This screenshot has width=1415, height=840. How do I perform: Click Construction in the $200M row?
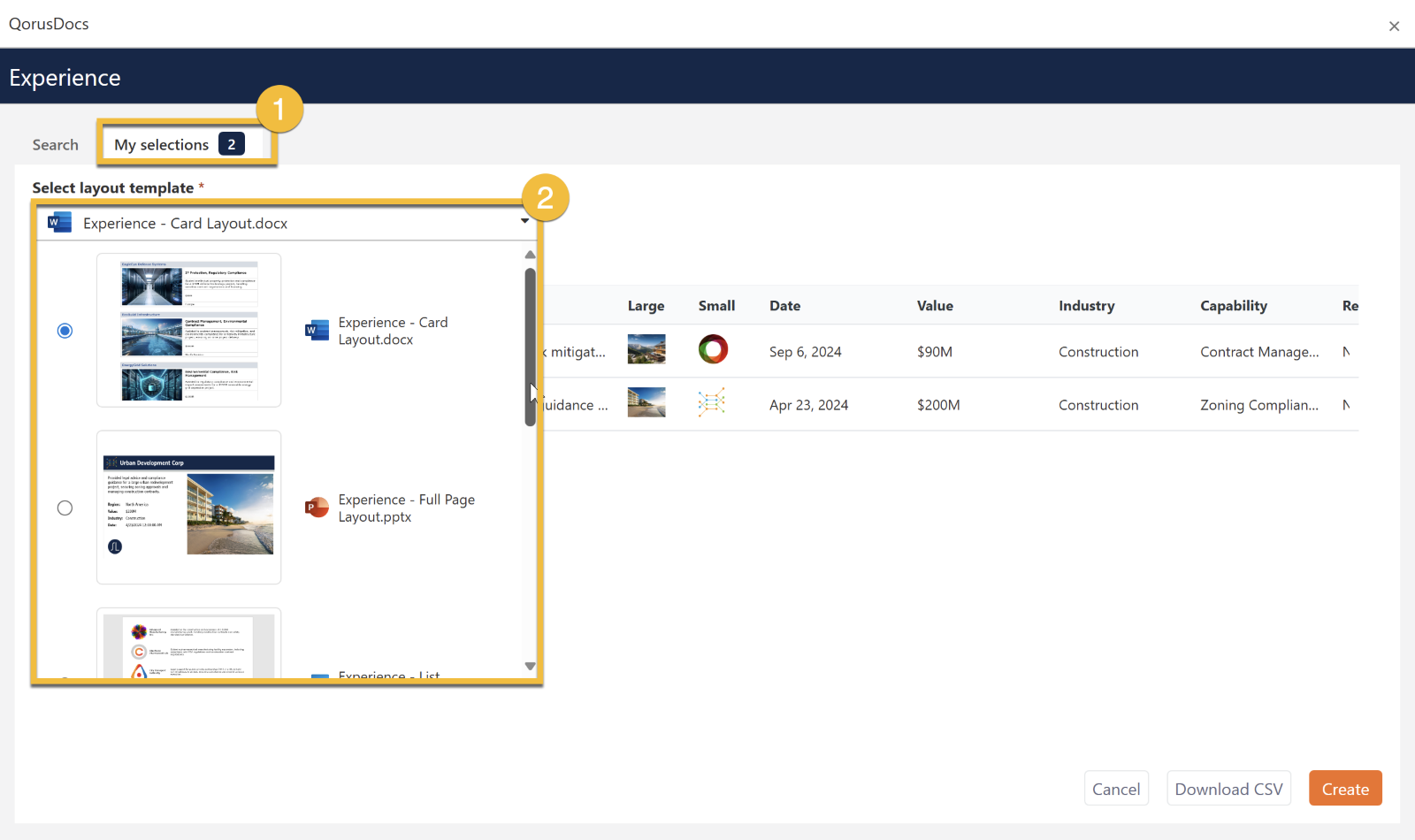click(x=1098, y=405)
